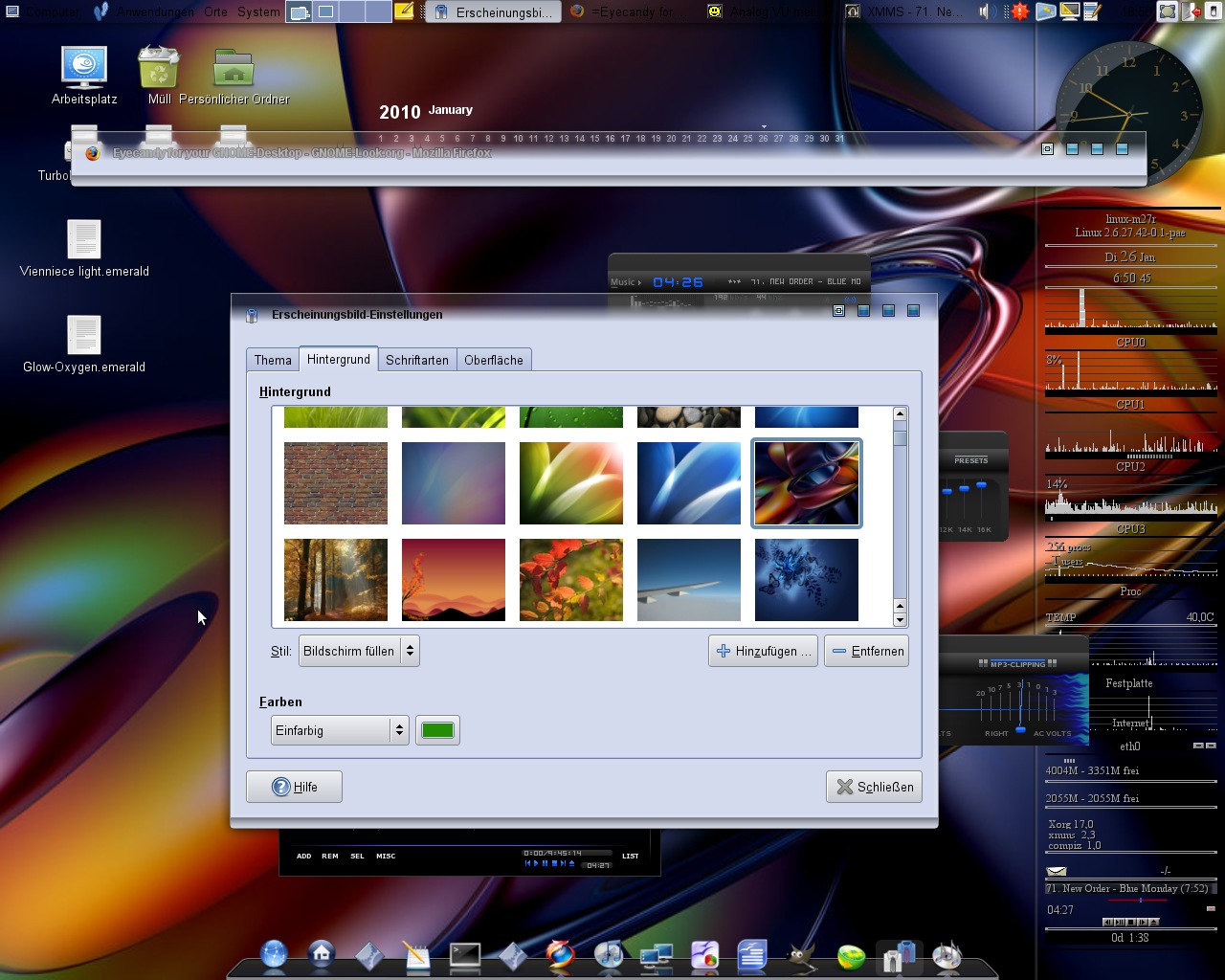Image resolution: width=1225 pixels, height=980 pixels.
Task: Click PRESETS in the XMMS equalizer
Action: 971,460
